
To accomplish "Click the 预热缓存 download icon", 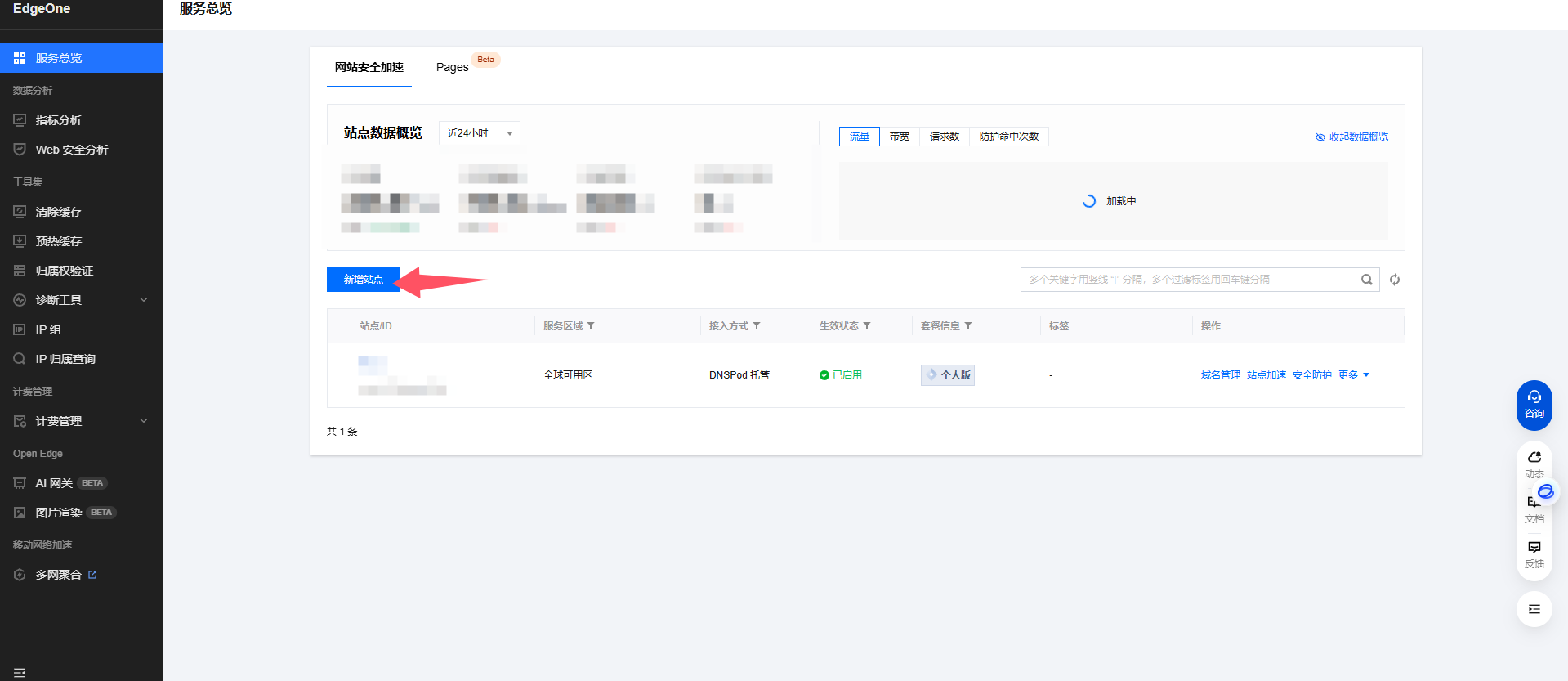I will [x=20, y=241].
